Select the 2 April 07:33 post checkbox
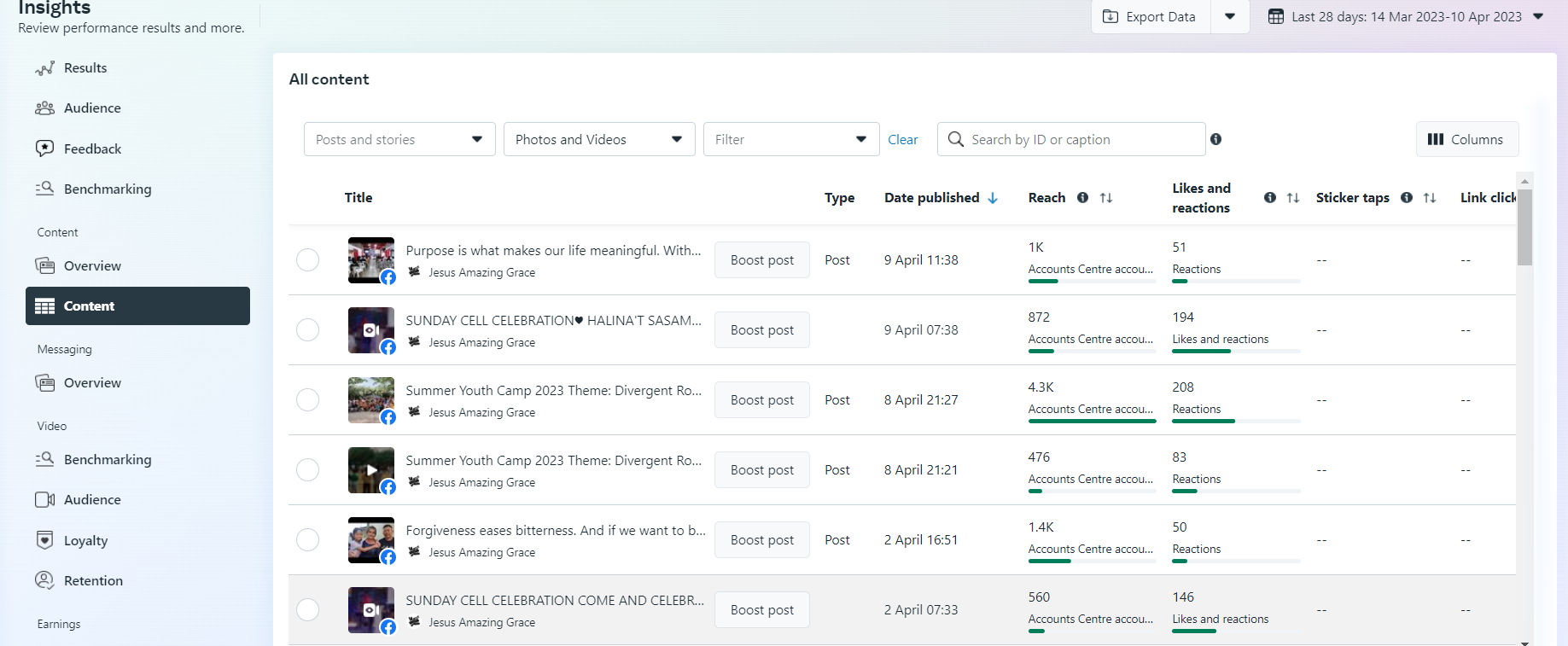 (x=307, y=609)
